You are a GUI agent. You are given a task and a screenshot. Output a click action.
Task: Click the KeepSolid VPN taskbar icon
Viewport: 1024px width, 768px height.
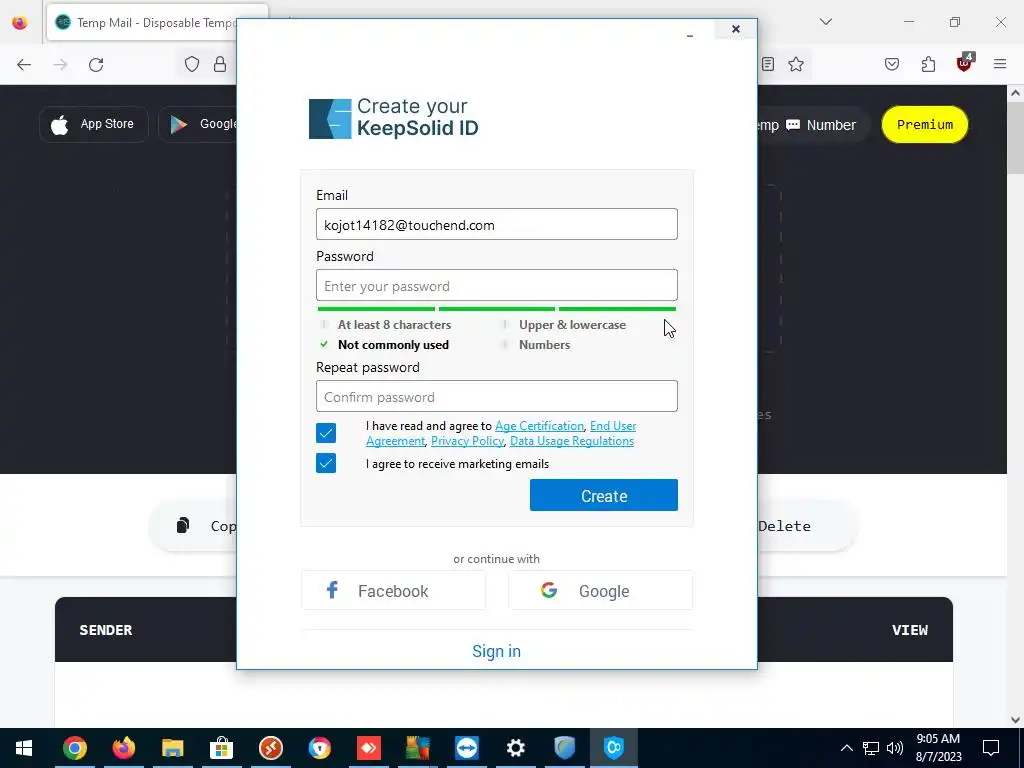pos(613,748)
